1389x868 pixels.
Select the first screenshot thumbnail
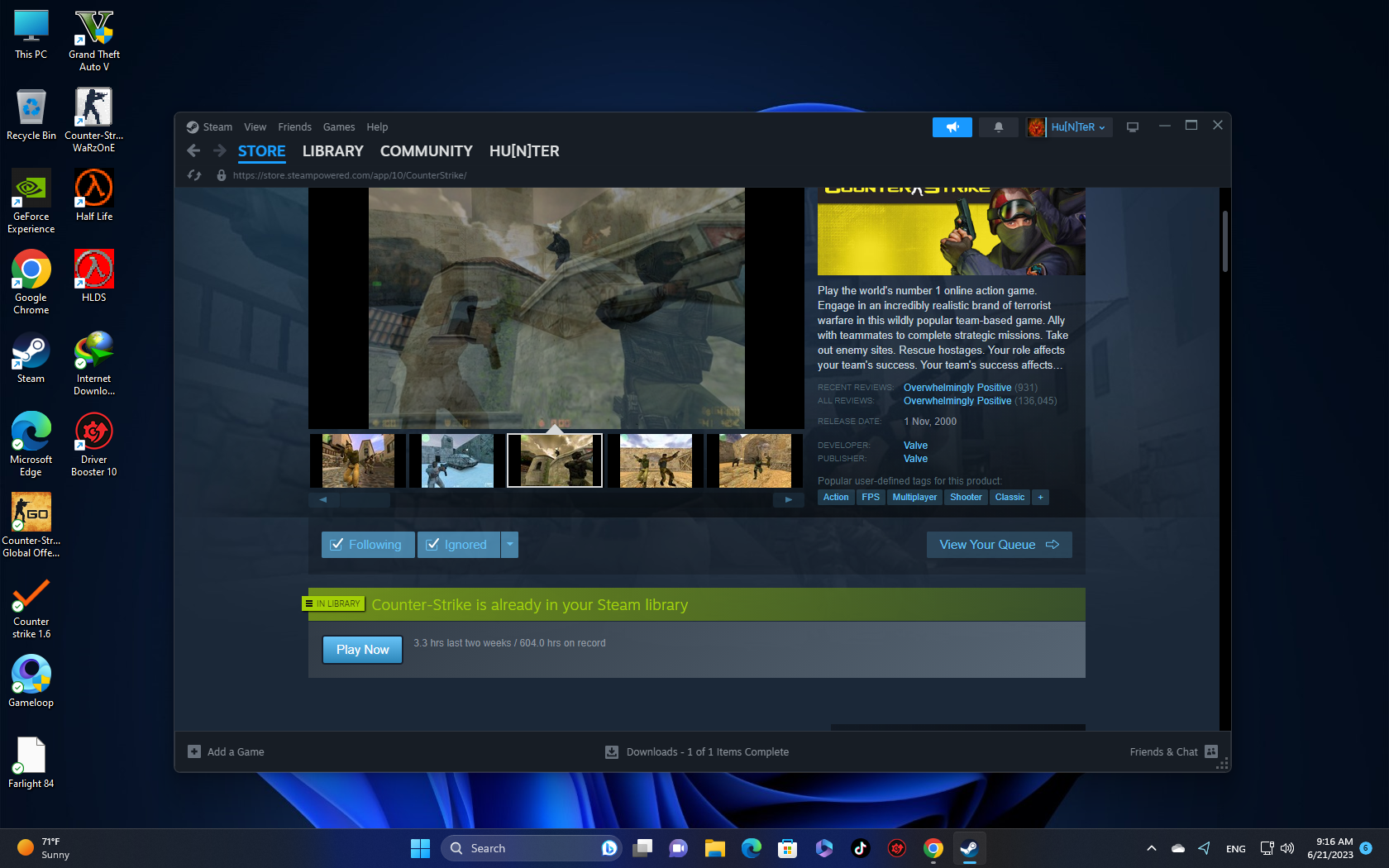358,460
